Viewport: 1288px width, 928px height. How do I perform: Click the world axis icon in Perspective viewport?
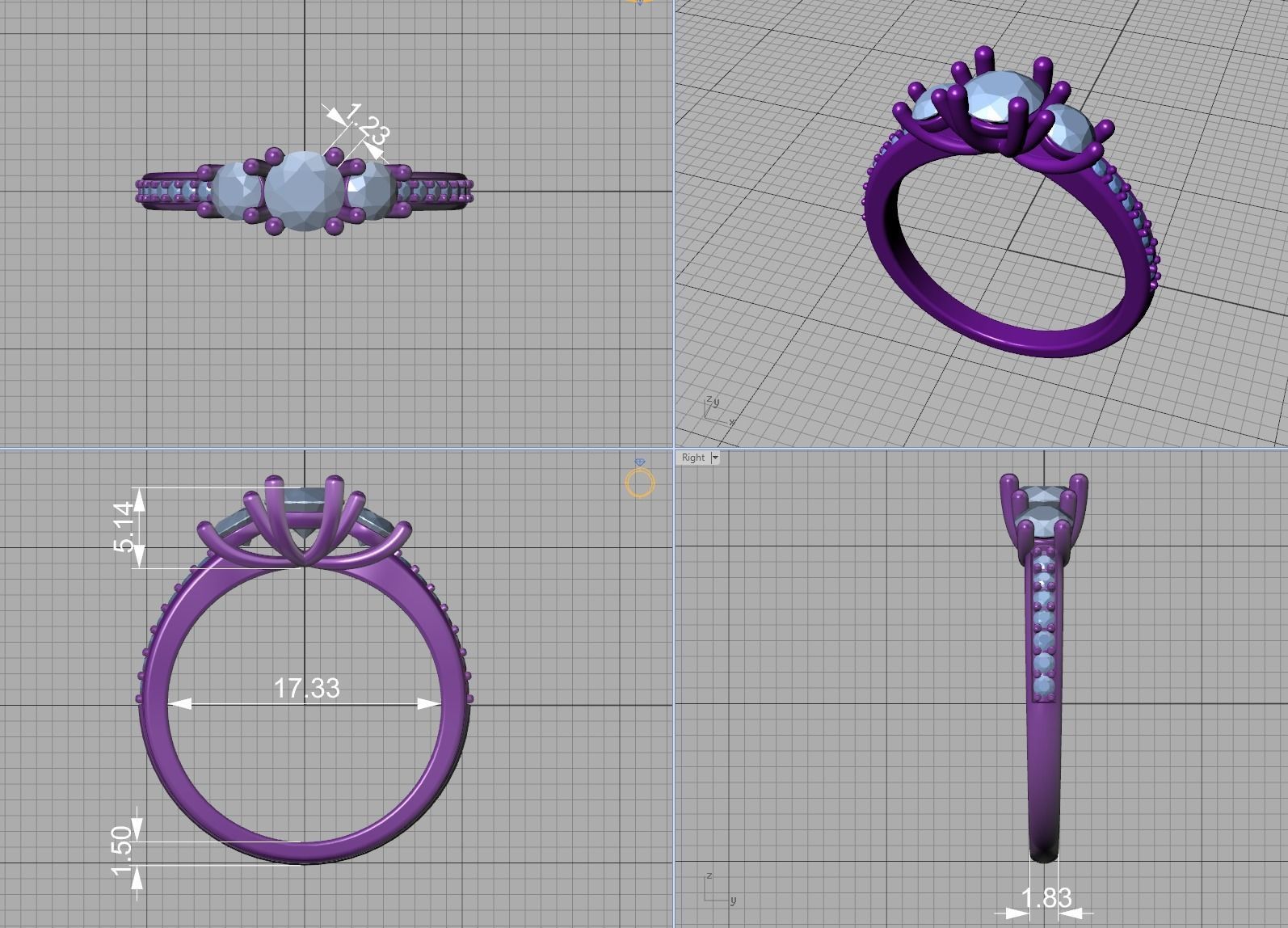(x=717, y=411)
